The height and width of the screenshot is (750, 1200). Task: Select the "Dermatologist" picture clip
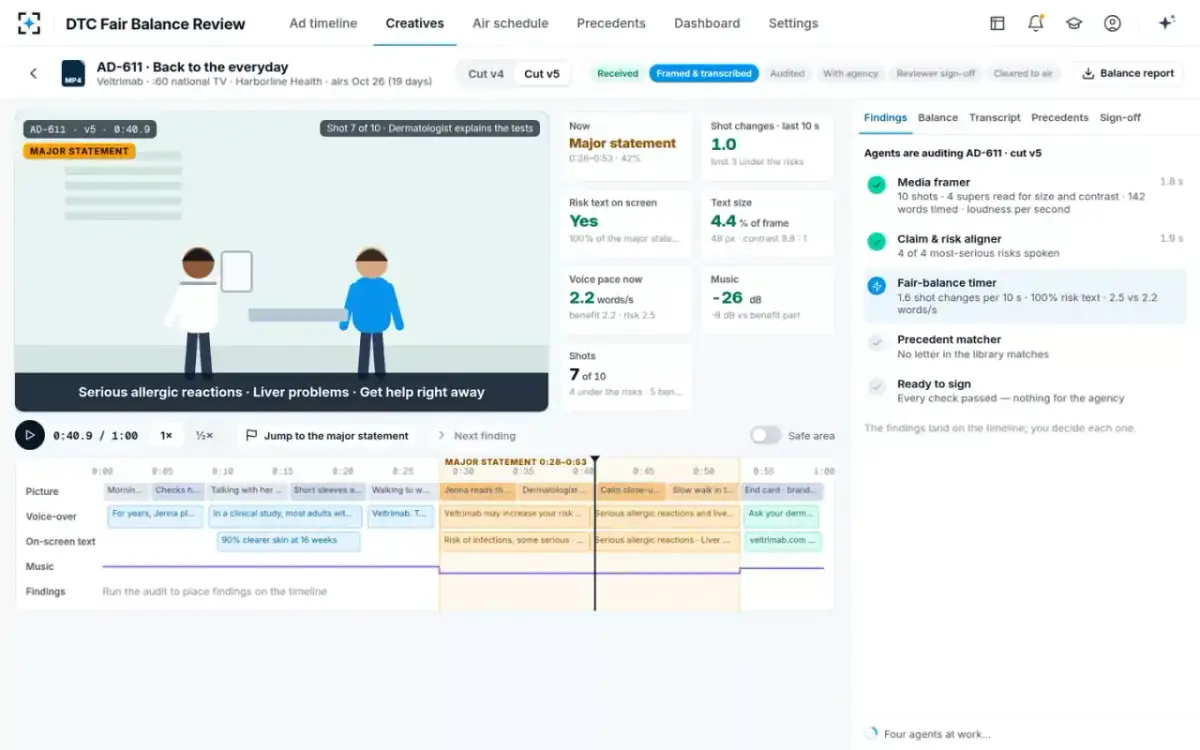click(x=555, y=491)
